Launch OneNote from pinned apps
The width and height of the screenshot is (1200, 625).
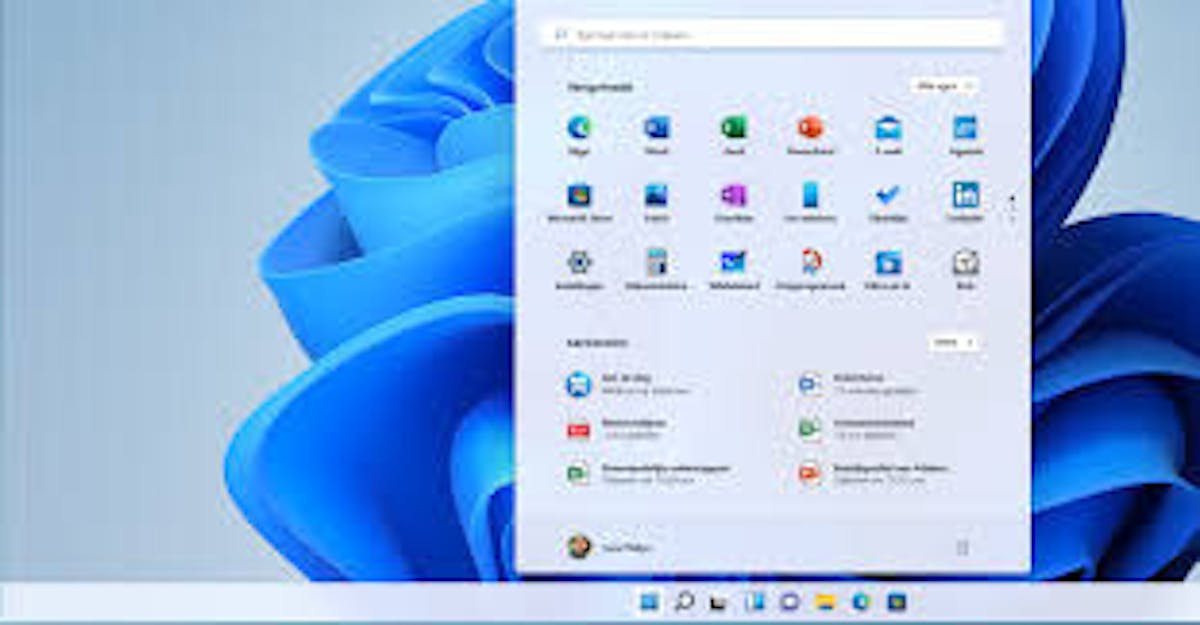pyautogui.click(x=733, y=195)
